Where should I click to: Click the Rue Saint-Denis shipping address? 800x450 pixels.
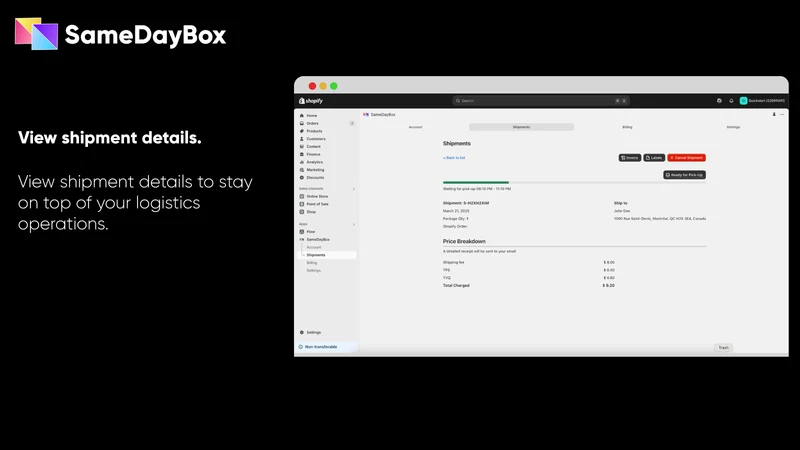pos(660,218)
